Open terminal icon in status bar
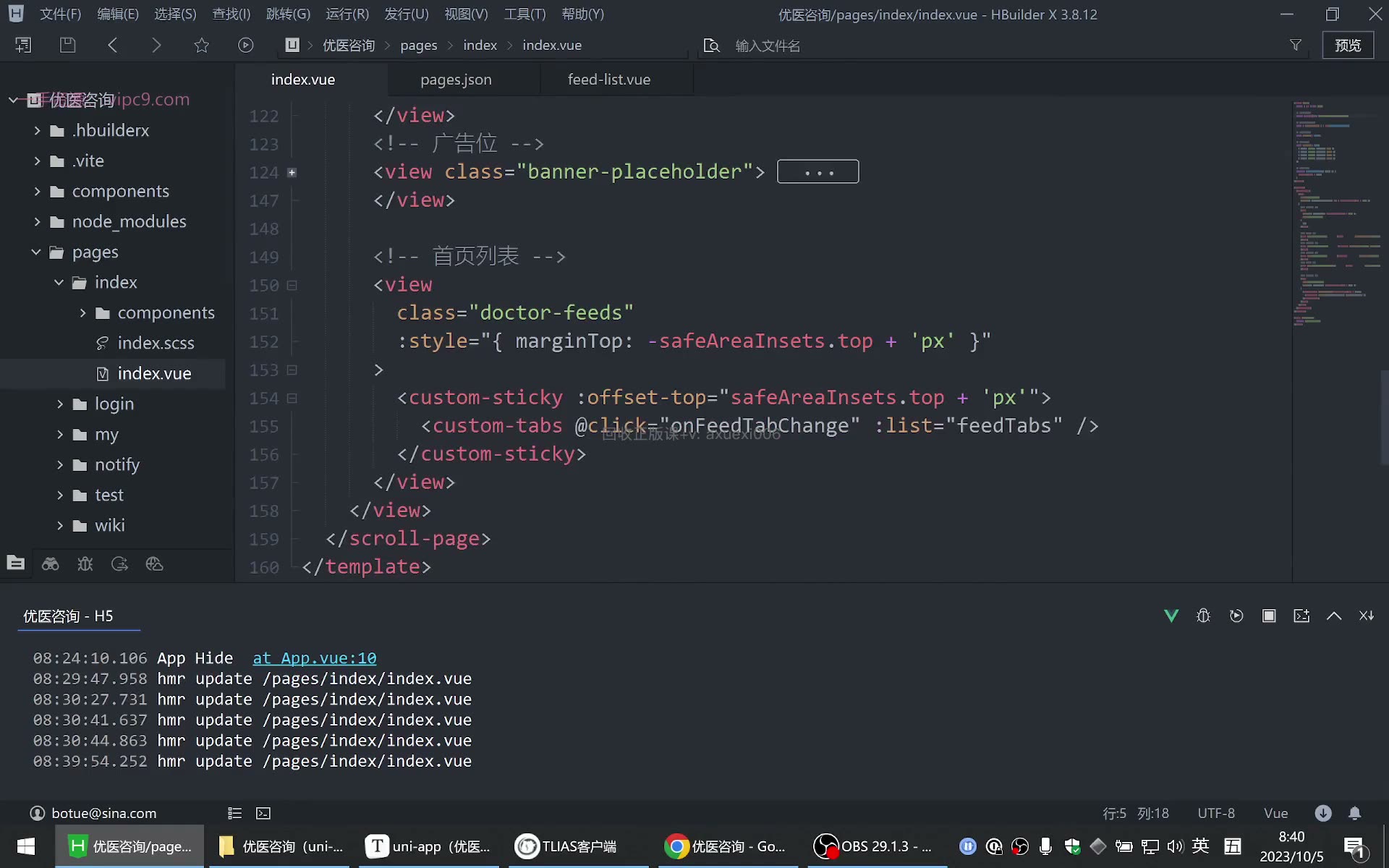Screen dimensions: 1389x868 (263, 813)
